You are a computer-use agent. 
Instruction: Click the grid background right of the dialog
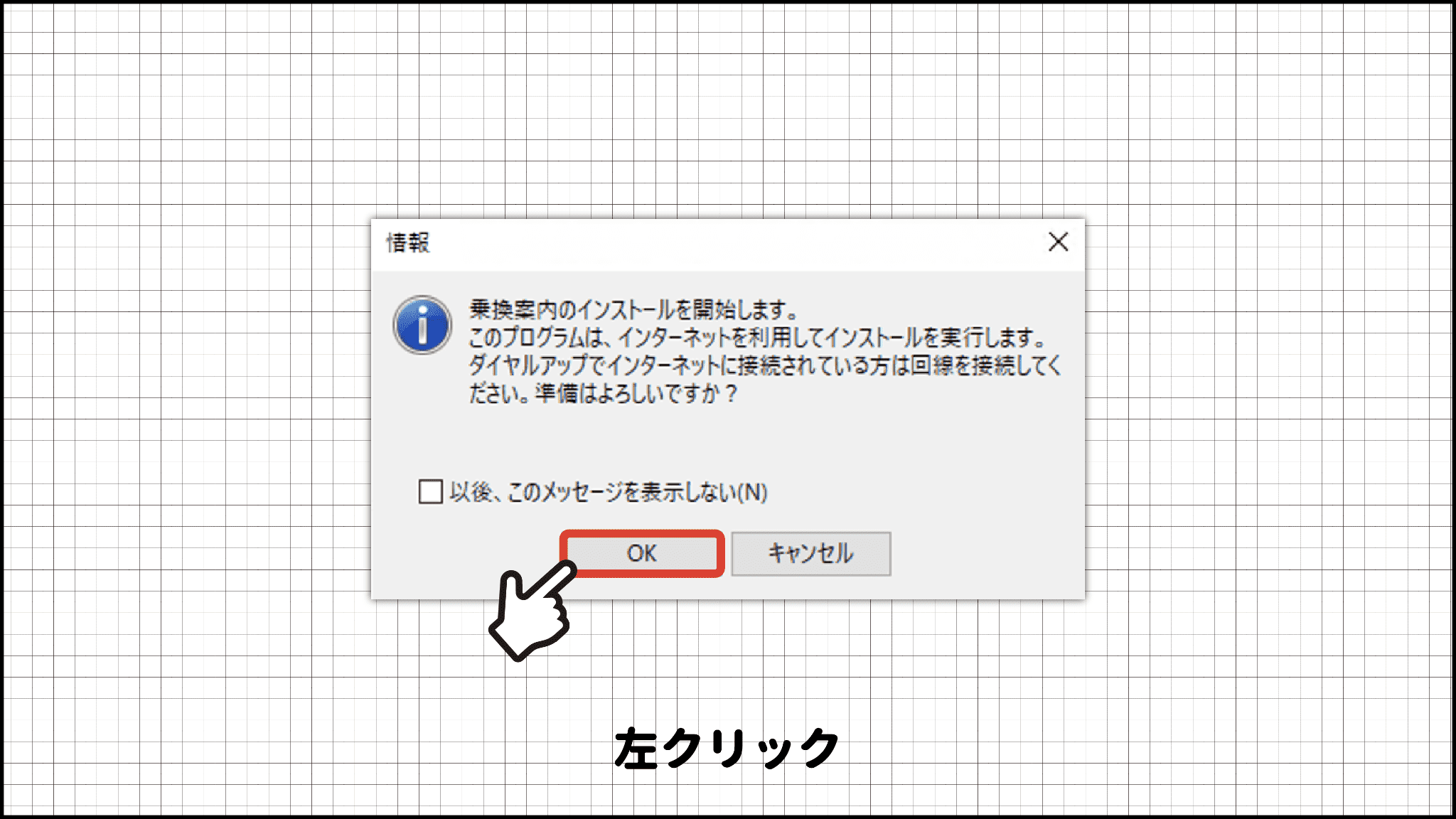point(1268,409)
